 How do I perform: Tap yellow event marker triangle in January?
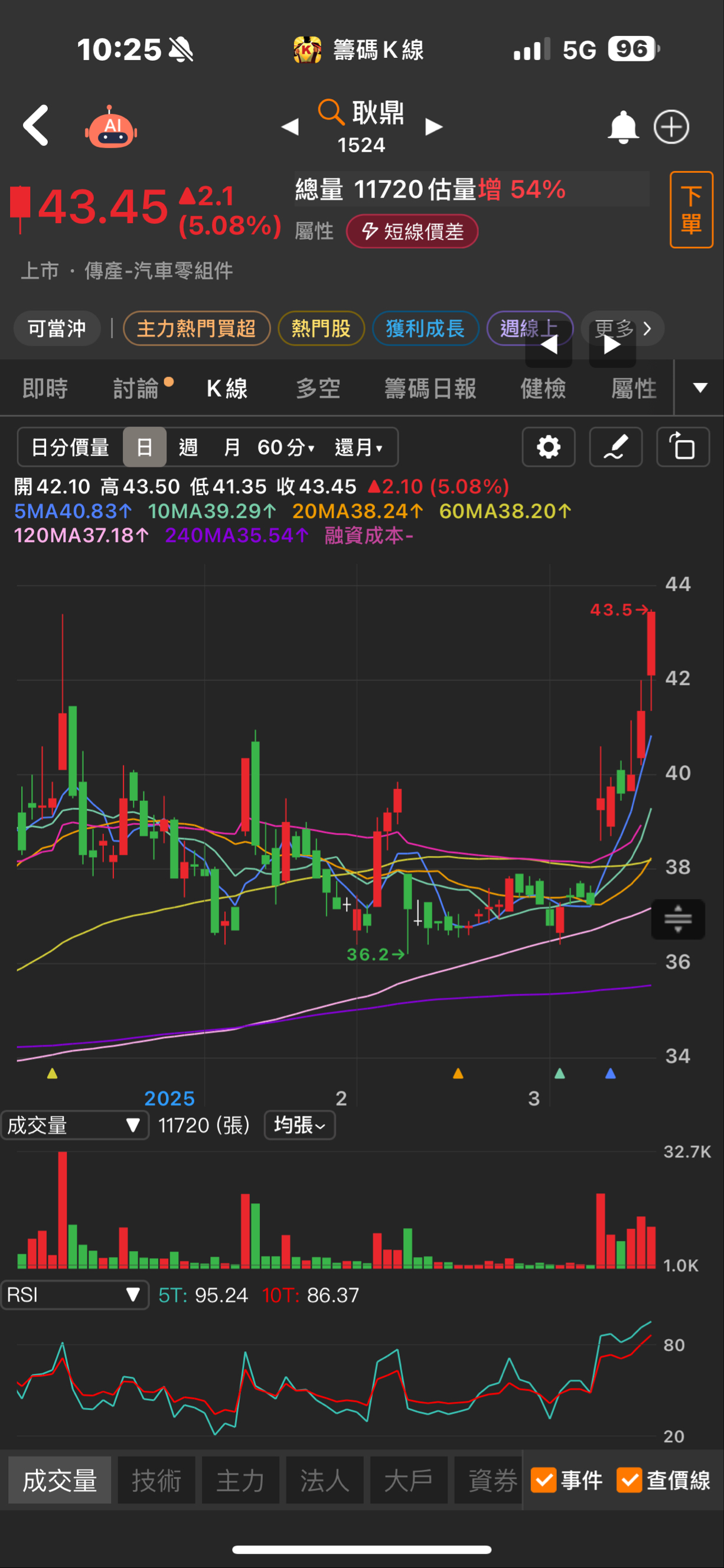pyautogui.click(x=53, y=1073)
